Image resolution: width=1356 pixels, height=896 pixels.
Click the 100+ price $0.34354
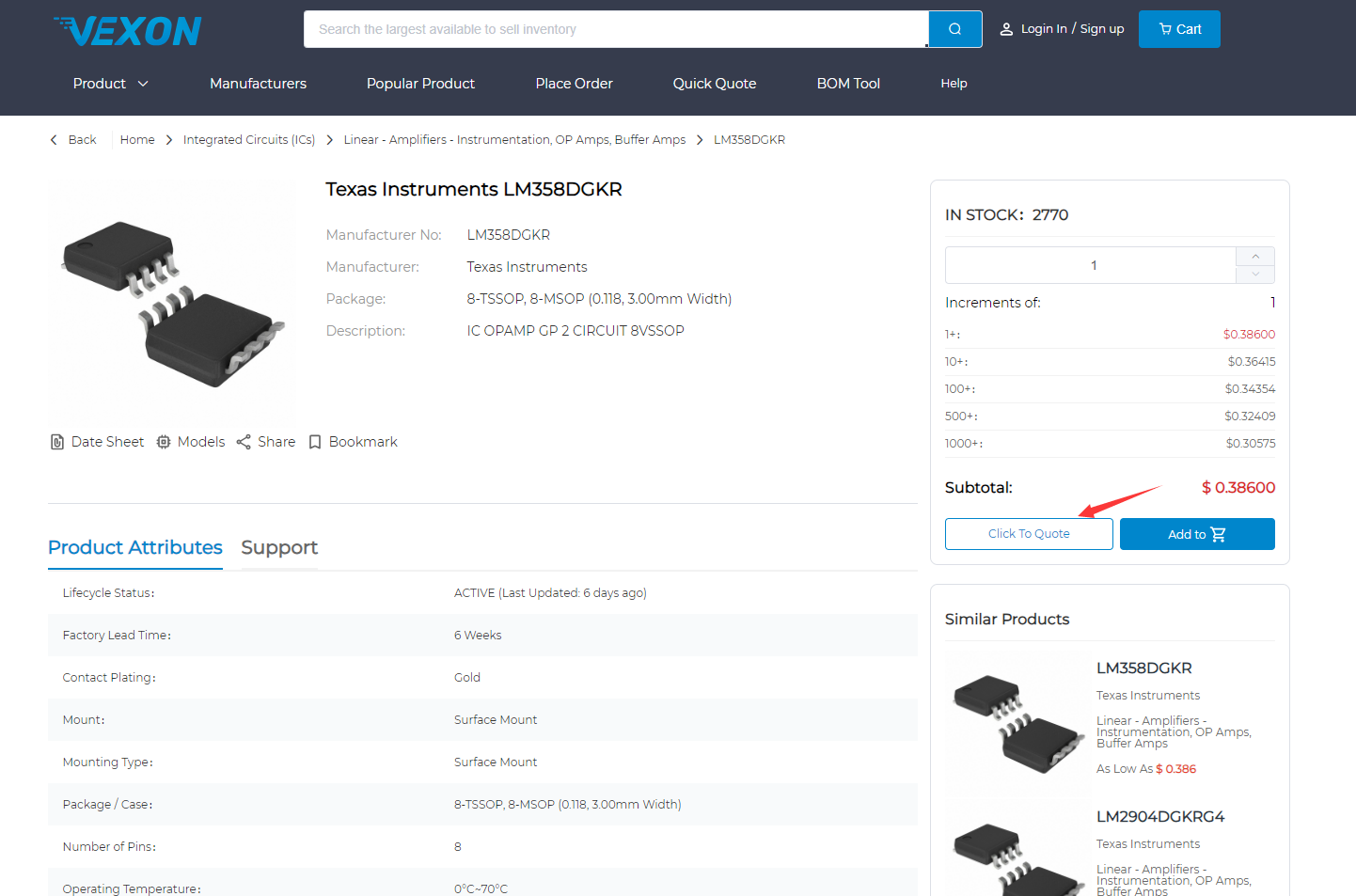point(1250,389)
